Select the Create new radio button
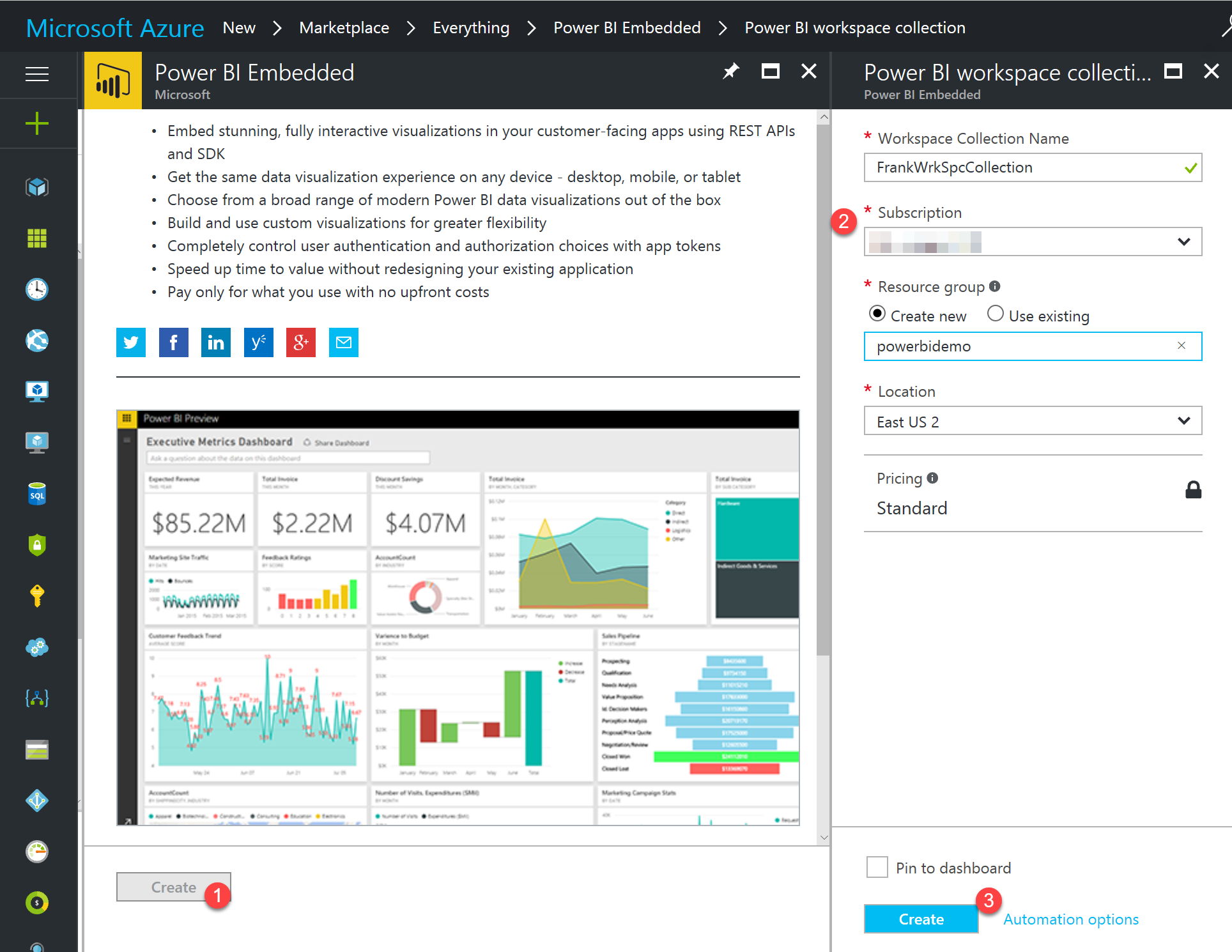1232x952 pixels. click(x=877, y=314)
